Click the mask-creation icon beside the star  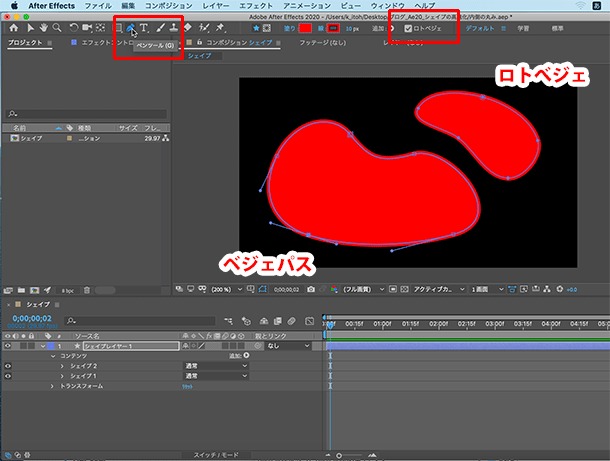[267, 28]
